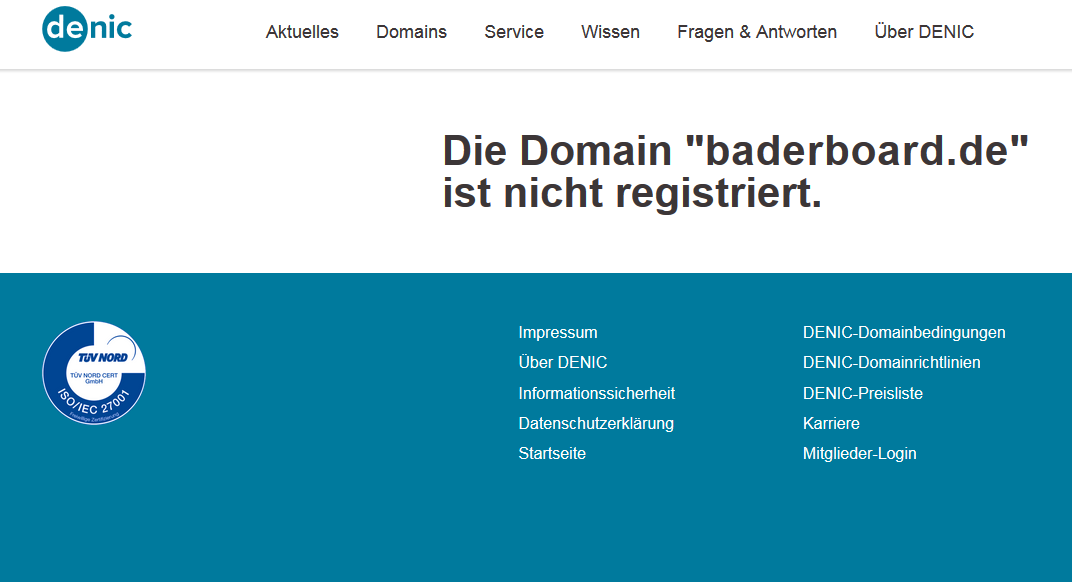
Task: Open the DENIC-Preisliste link
Action: [x=863, y=393]
